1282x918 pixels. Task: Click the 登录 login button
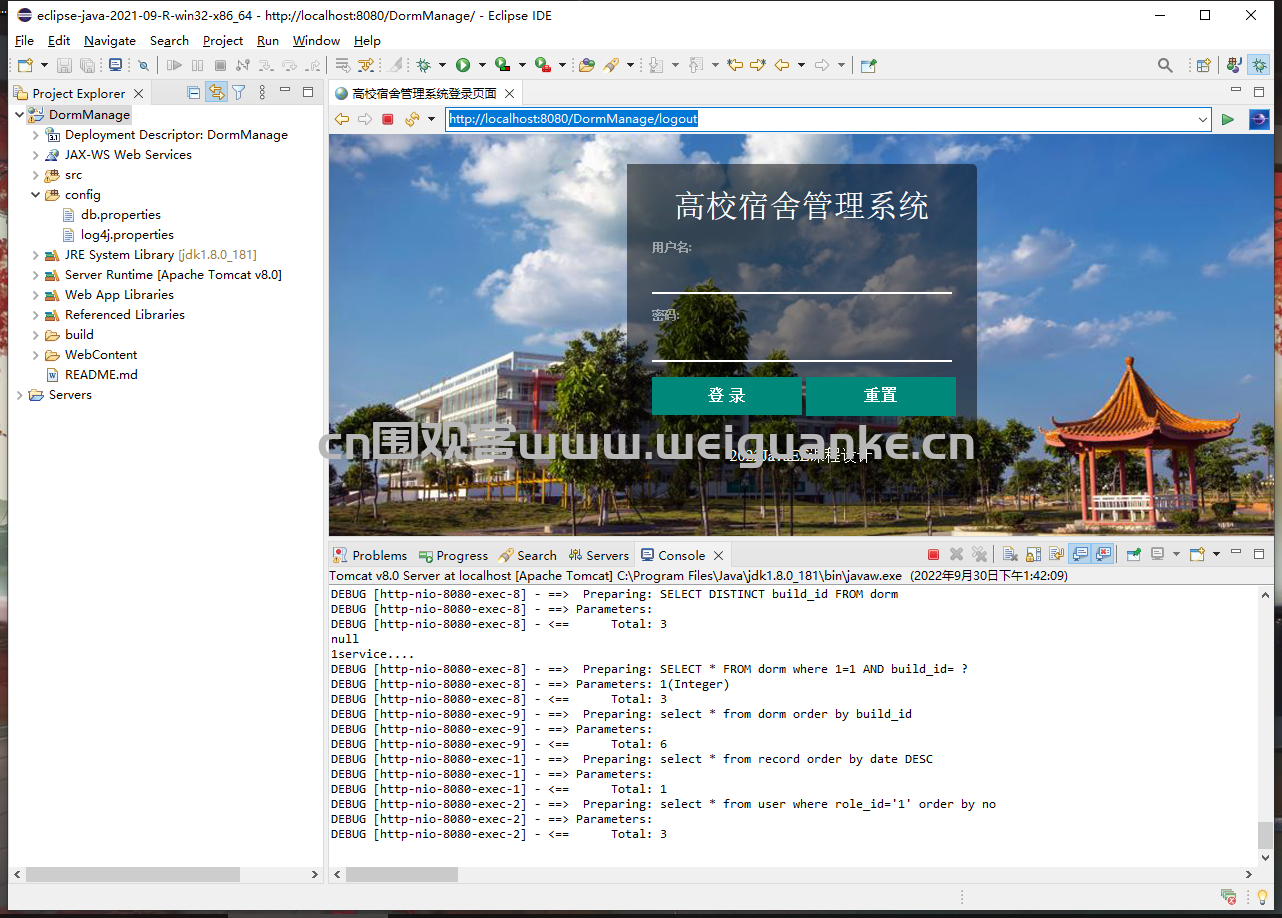pos(726,396)
